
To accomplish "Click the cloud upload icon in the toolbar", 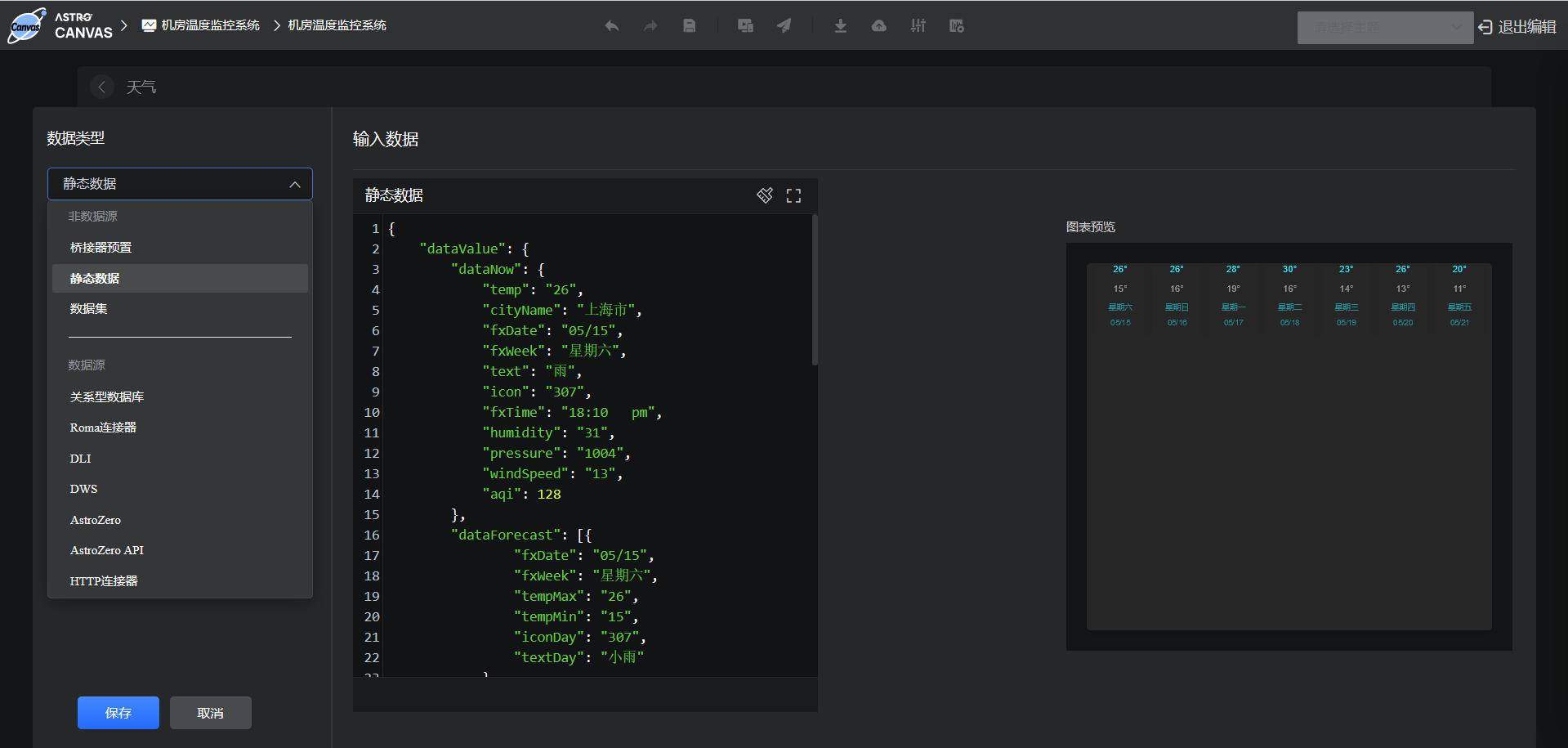I will click(x=879, y=26).
